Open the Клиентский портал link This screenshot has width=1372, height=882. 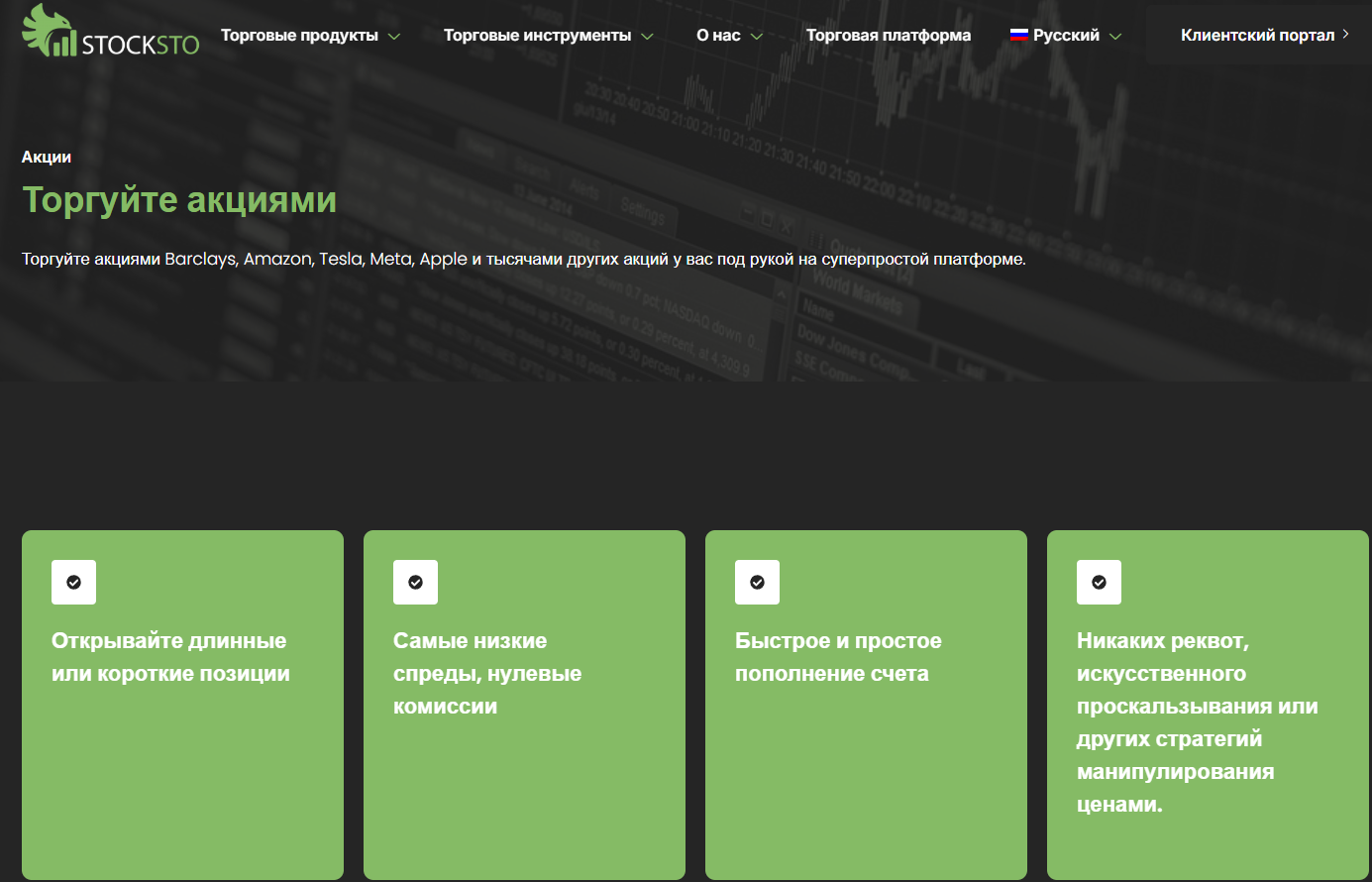tap(1258, 36)
